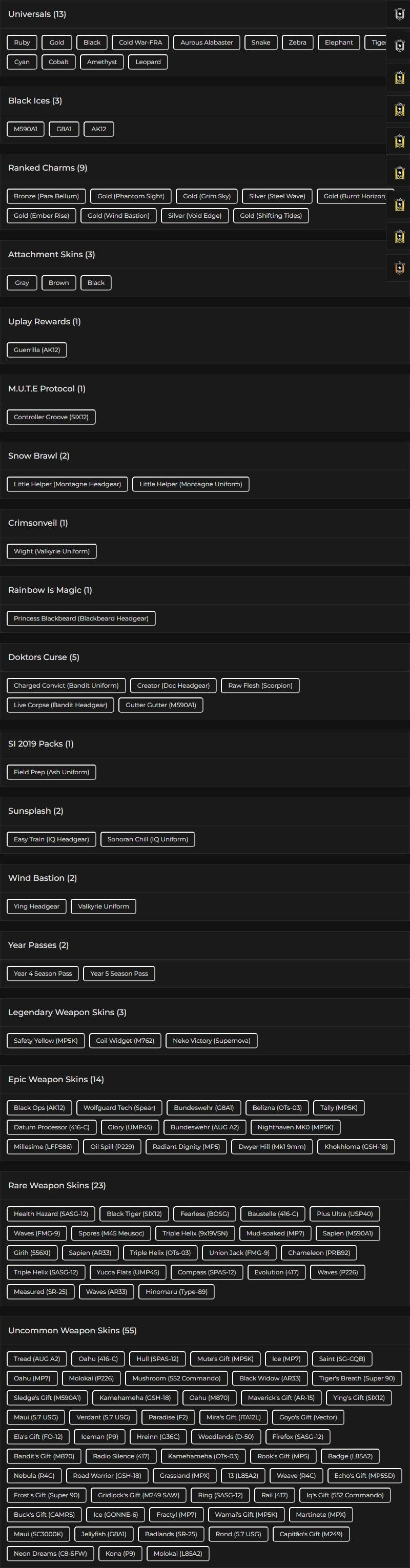
Task: Select the Cold War-FRA universal skin tag
Action: pyautogui.click(x=140, y=43)
